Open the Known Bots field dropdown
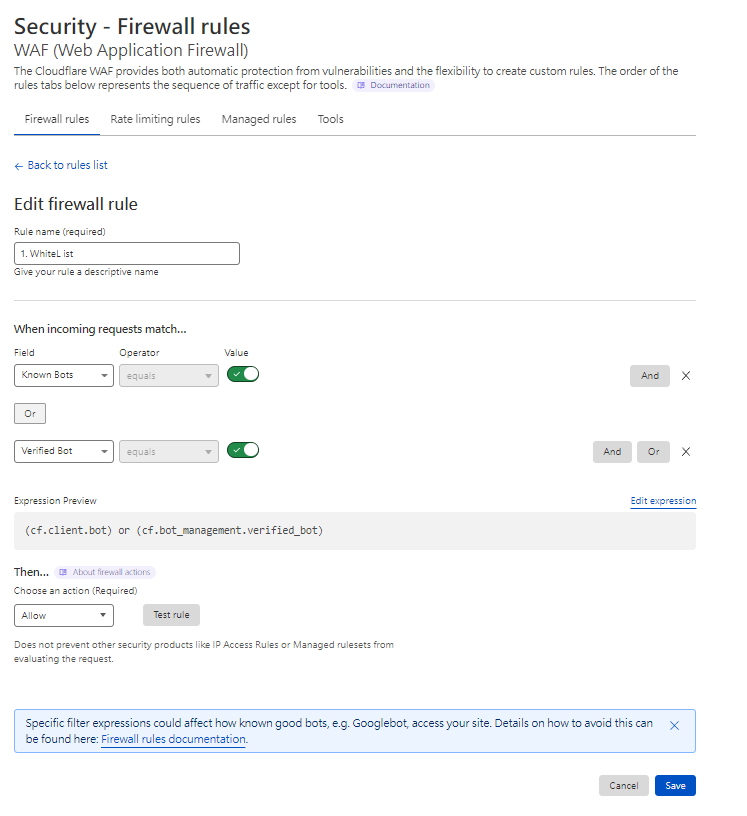This screenshot has width=747, height=816. point(64,376)
